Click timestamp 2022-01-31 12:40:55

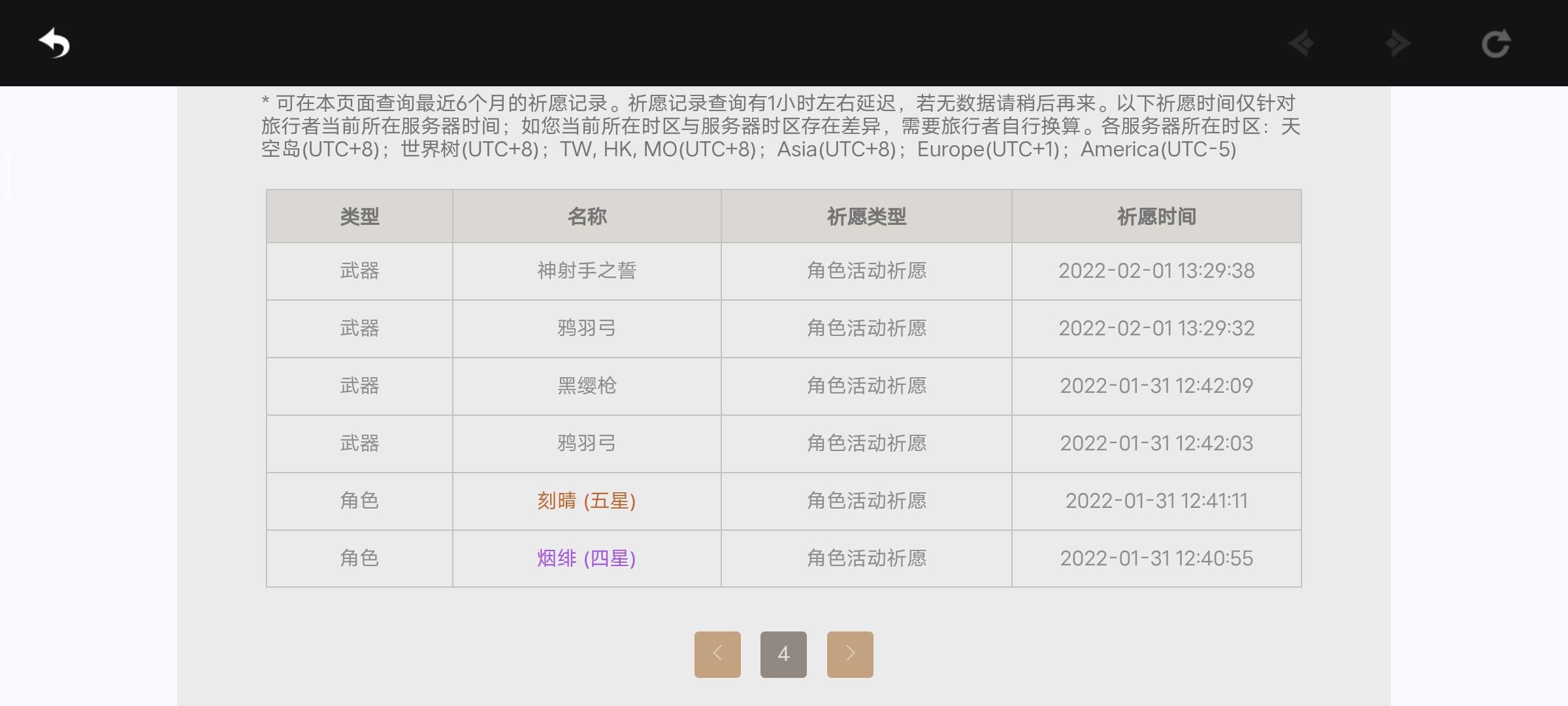[1156, 558]
